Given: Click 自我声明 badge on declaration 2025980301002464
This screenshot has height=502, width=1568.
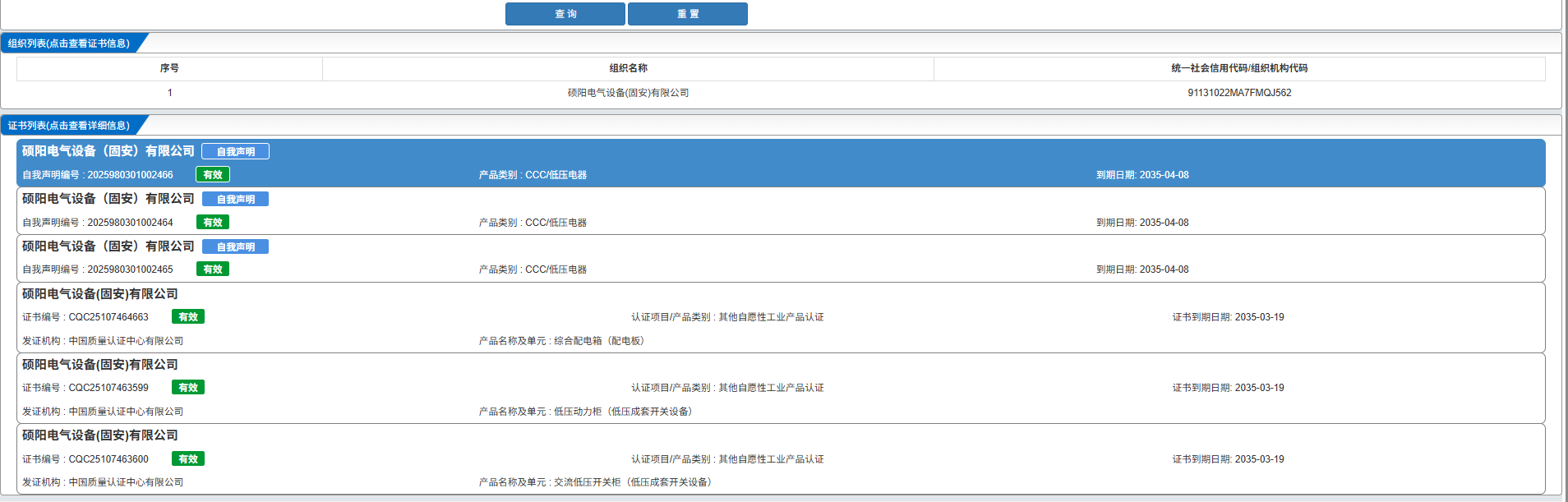Looking at the screenshot, I should [x=235, y=199].
